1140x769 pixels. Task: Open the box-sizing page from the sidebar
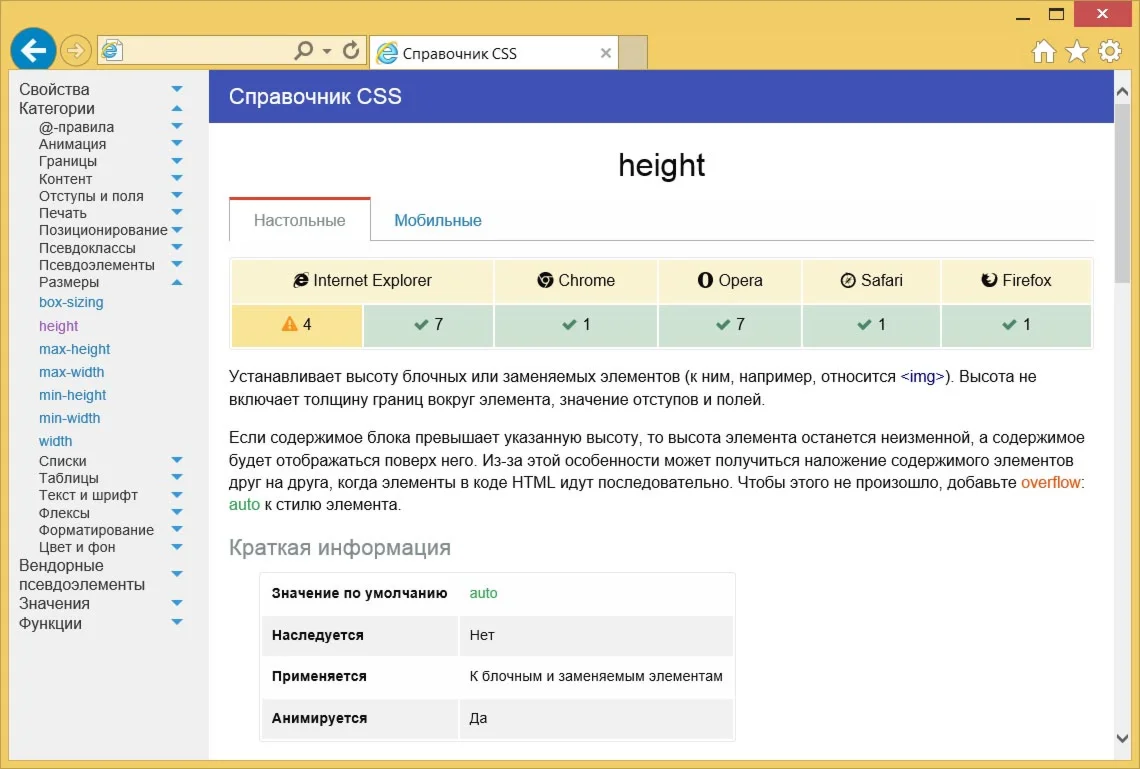pyautogui.click(x=71, y=302)
